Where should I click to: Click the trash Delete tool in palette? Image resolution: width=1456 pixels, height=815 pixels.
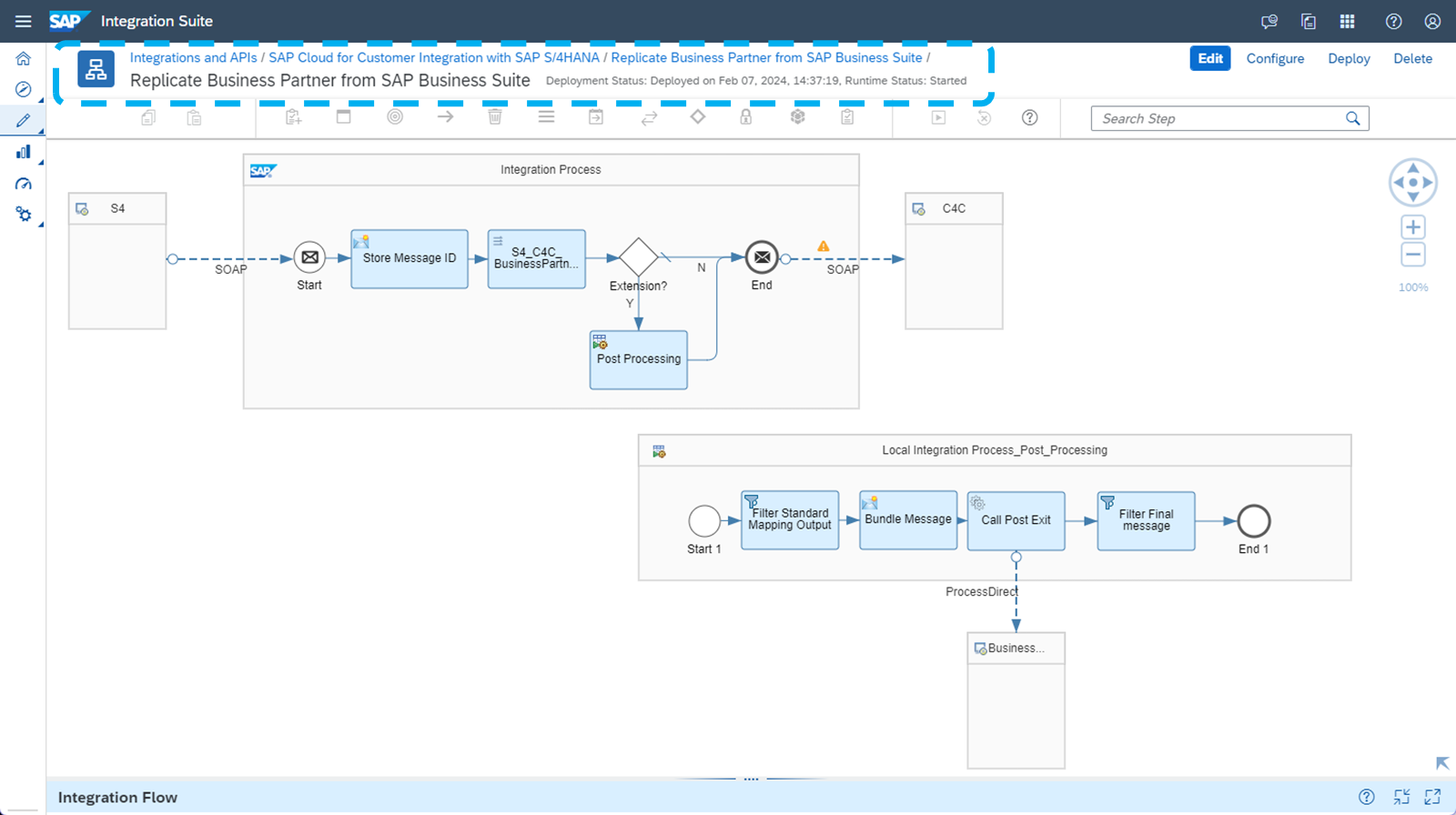point(495,116)
